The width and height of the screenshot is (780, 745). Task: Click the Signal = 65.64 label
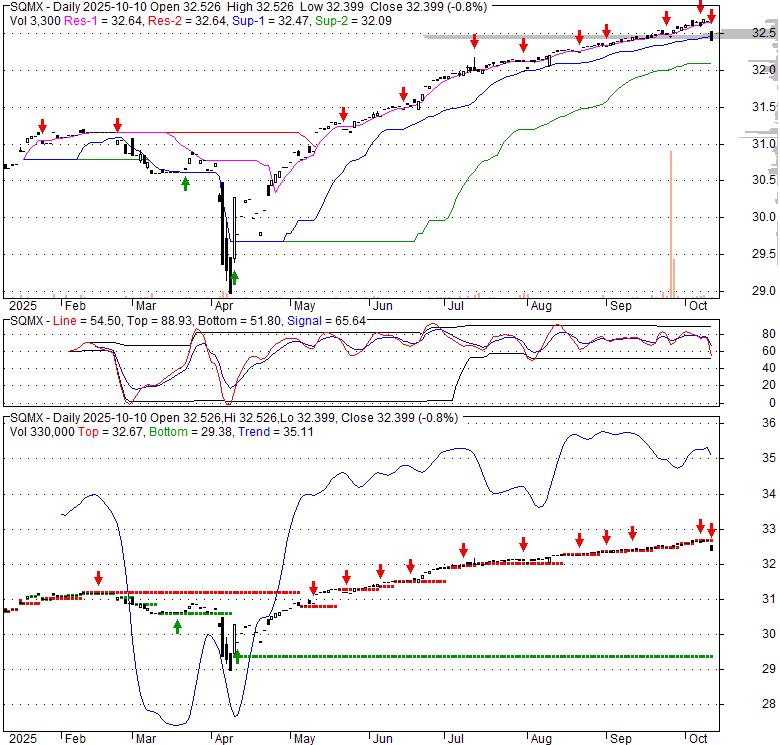[x=326, y=321]
